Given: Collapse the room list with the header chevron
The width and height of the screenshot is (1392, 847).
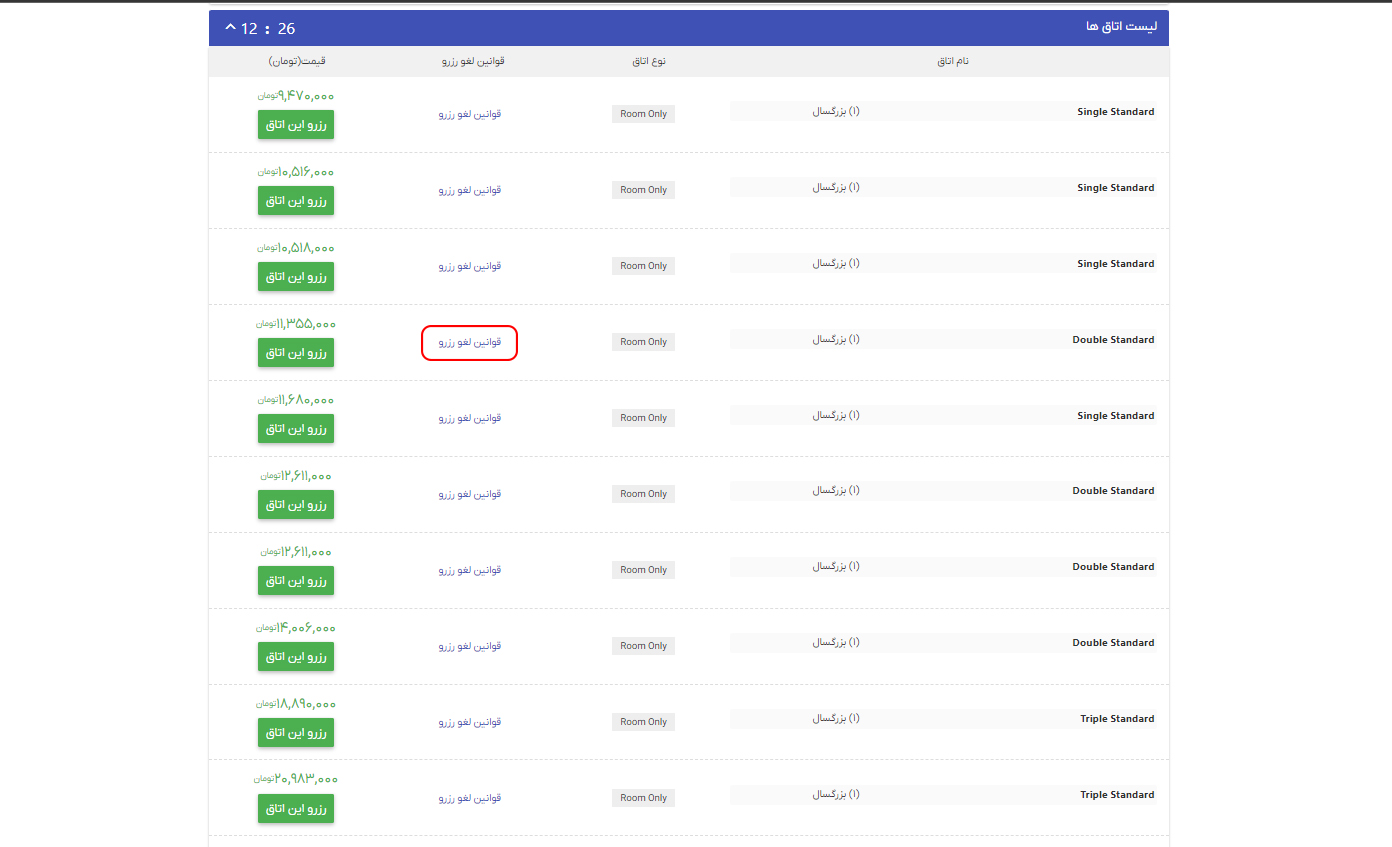Looking at the screenshot, I should [231, 27].
